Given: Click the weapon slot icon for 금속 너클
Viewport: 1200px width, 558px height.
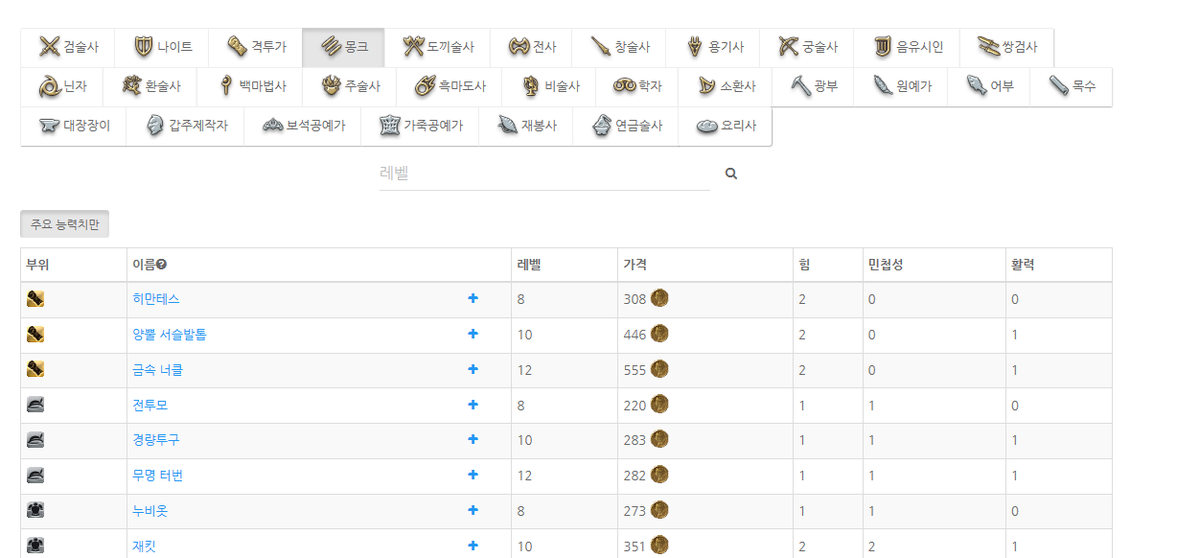Looking at the screenshot, I should [x=35, y=369].
